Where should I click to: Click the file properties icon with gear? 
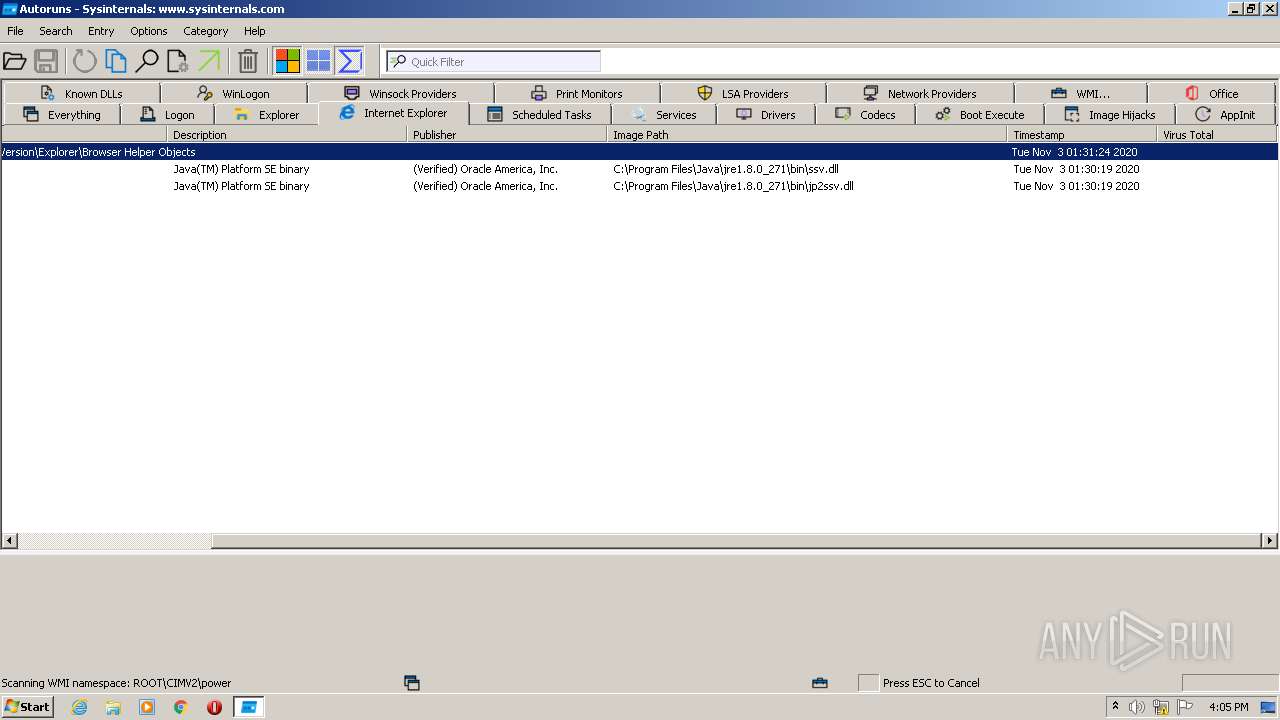click(x=178, y=62)
